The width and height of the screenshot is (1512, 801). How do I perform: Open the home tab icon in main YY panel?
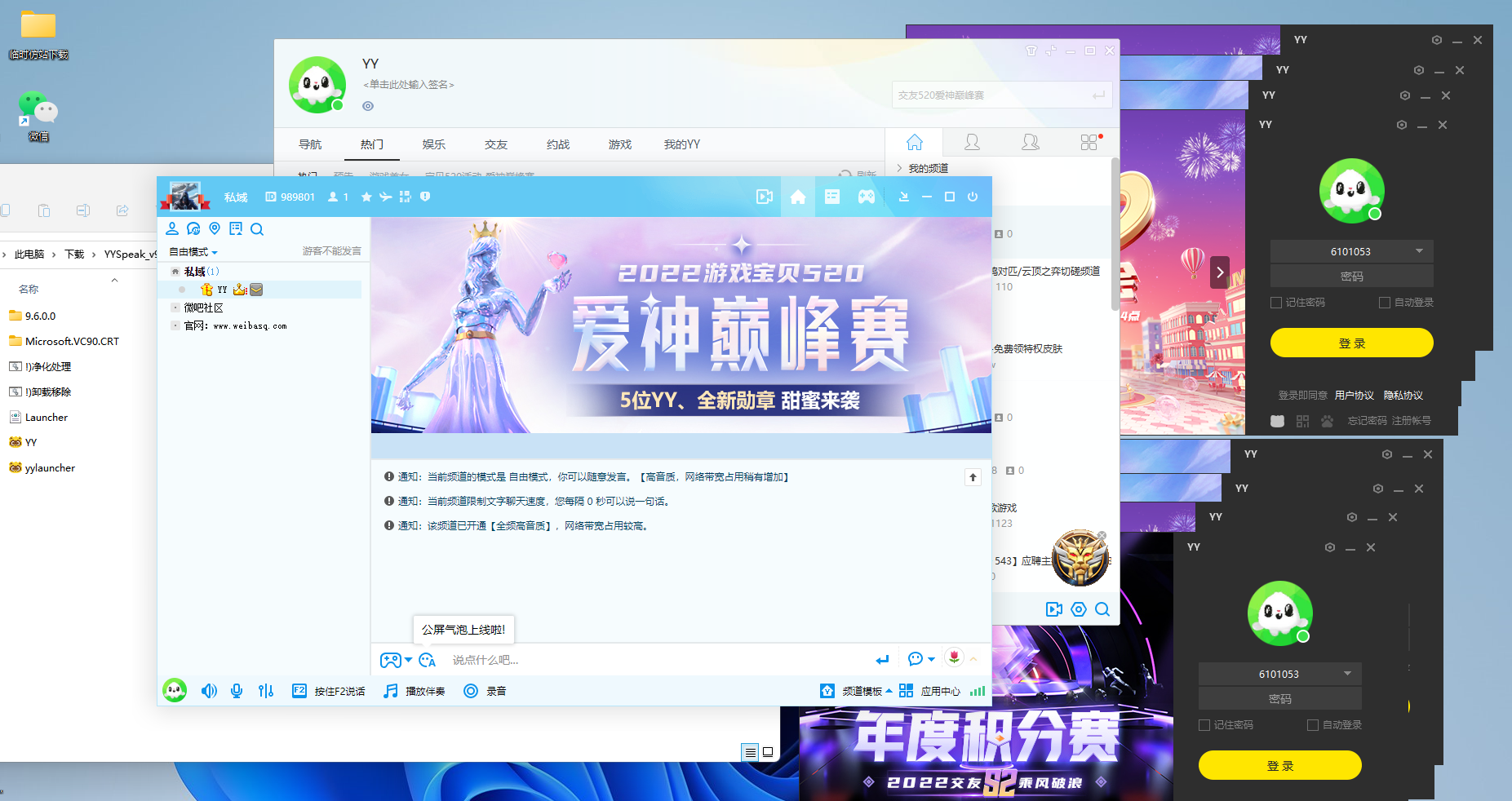915,142
